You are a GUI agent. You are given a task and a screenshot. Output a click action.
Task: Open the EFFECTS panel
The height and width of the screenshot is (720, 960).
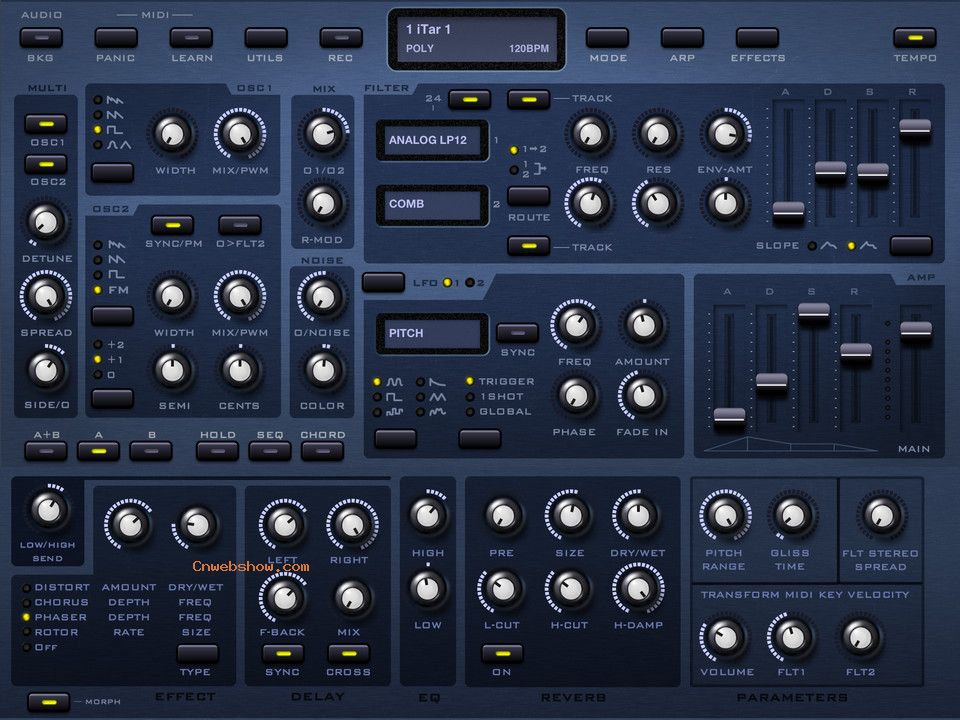[x=757, y=38]
